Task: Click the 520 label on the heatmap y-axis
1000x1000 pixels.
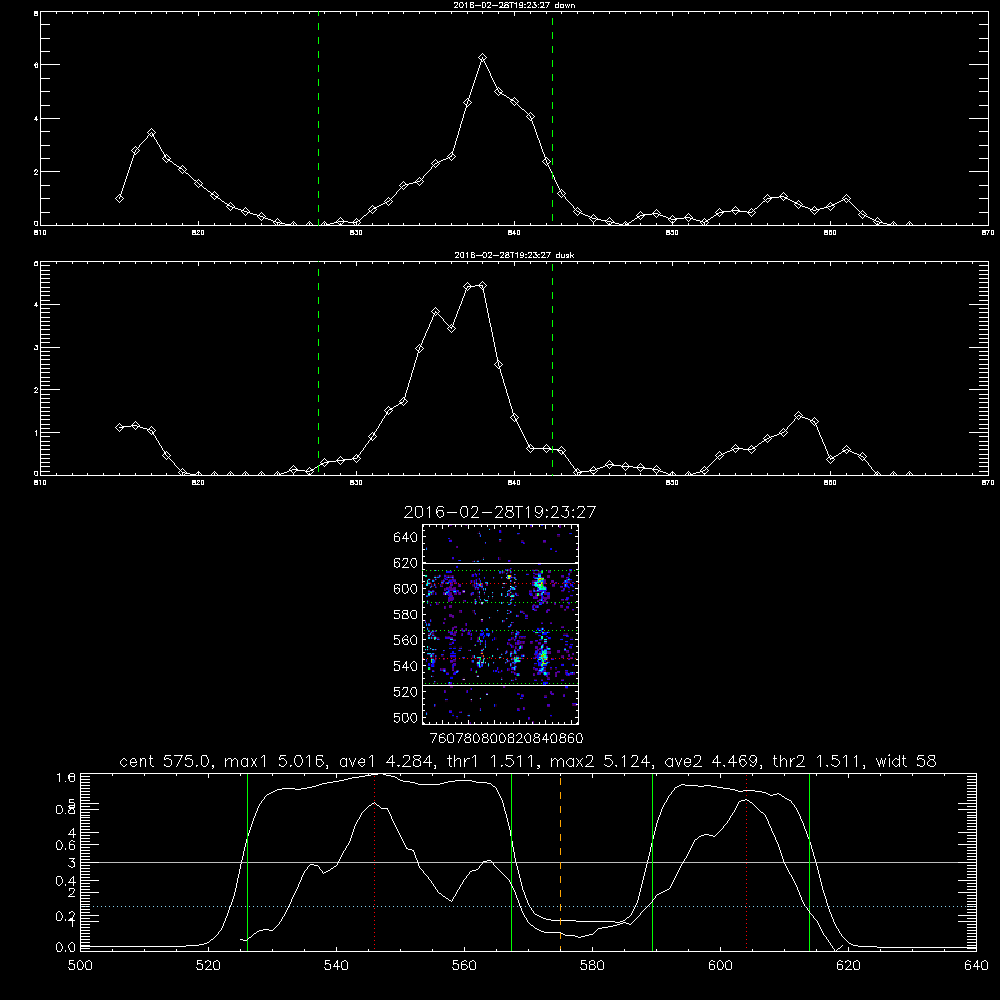Action: click(406, 692)
